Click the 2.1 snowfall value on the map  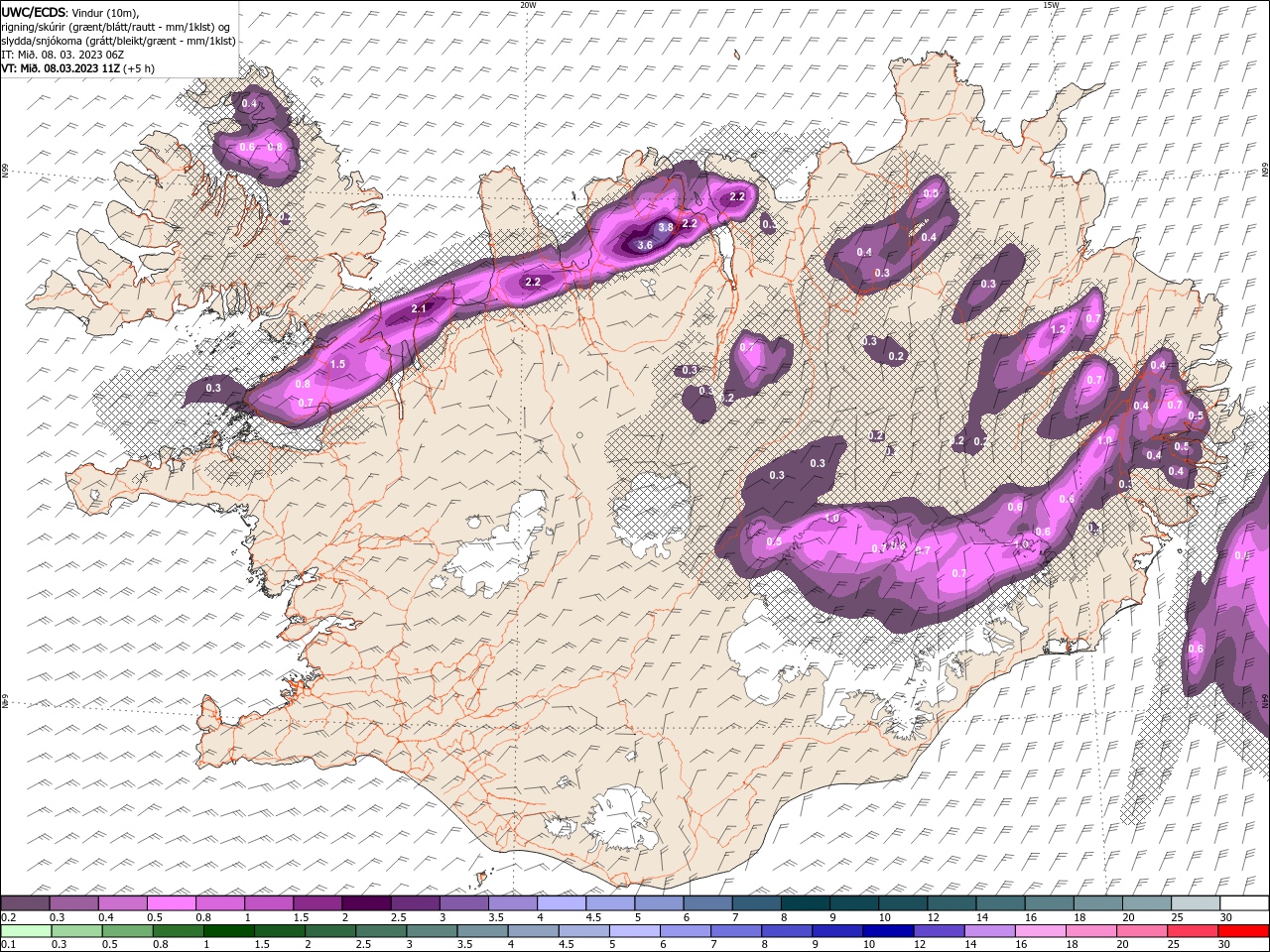pyautogui.click(x=419, y=309)
